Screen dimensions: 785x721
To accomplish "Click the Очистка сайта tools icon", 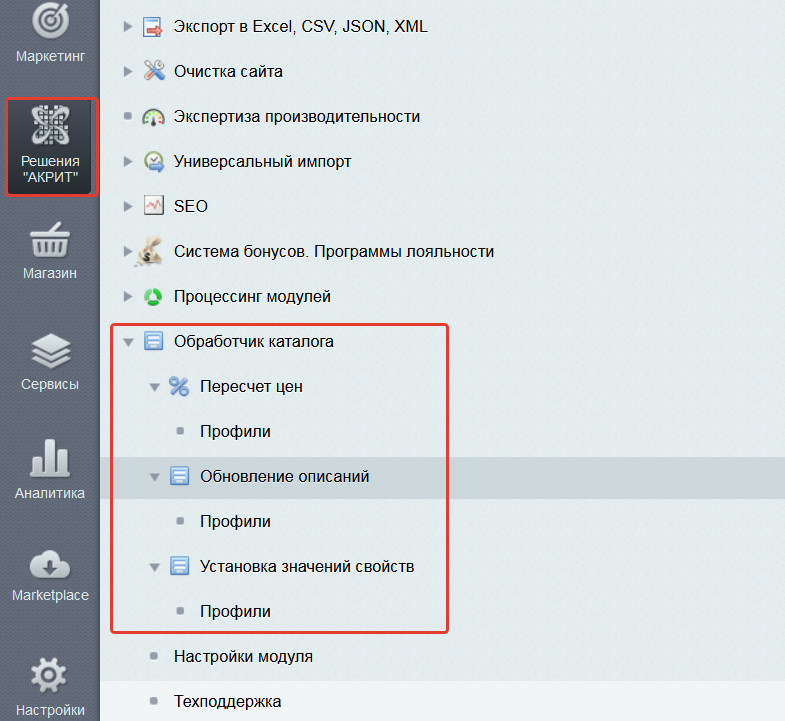I will [x=153, y=71].
